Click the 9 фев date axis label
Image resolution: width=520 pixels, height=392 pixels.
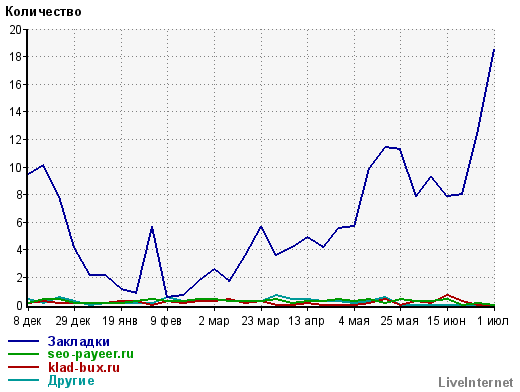tap(166, 321)
